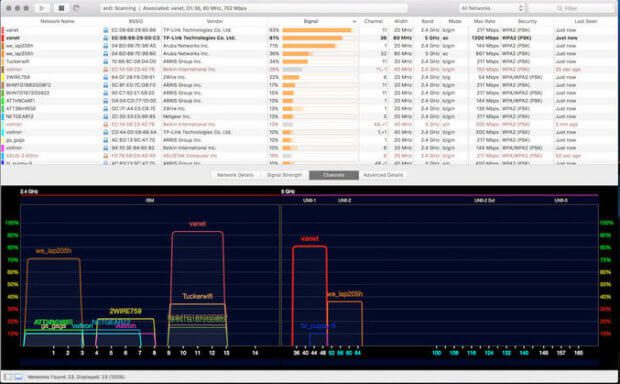
Task: Sort by the Last Seen column header
Action: [586, 21]
